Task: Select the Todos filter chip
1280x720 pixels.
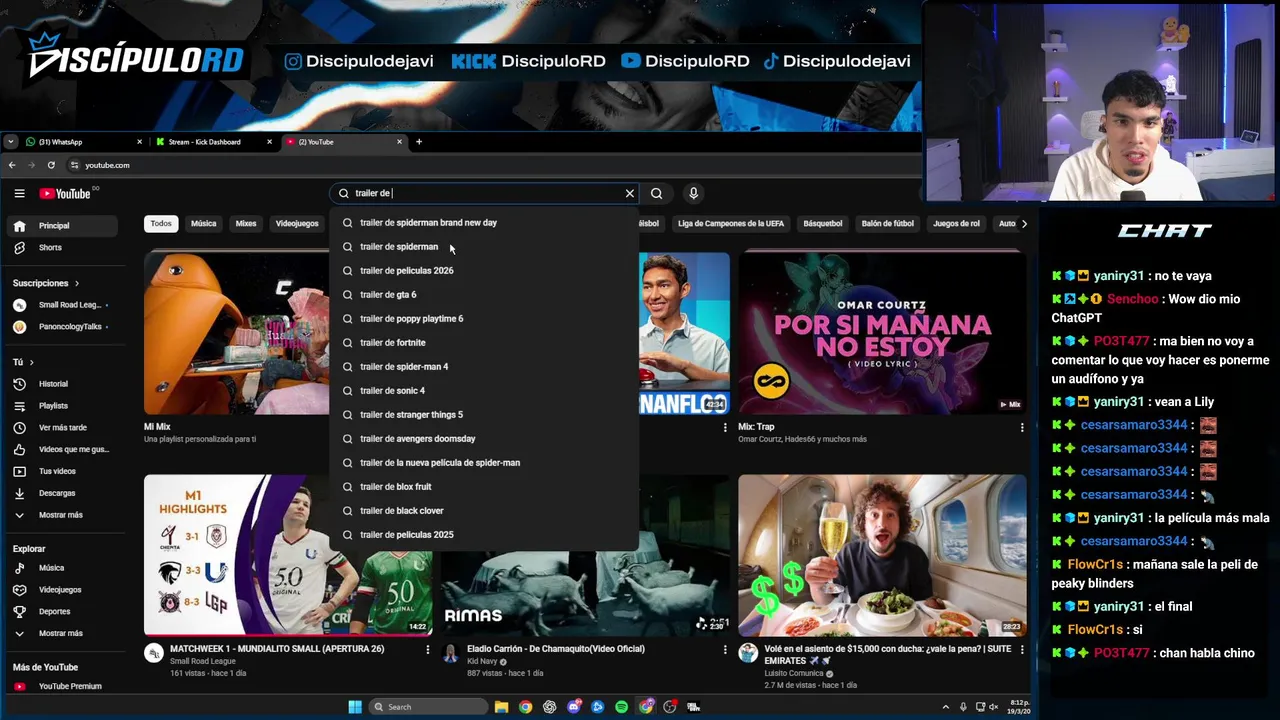Action: pyautogui.click(x=161, y=224)
